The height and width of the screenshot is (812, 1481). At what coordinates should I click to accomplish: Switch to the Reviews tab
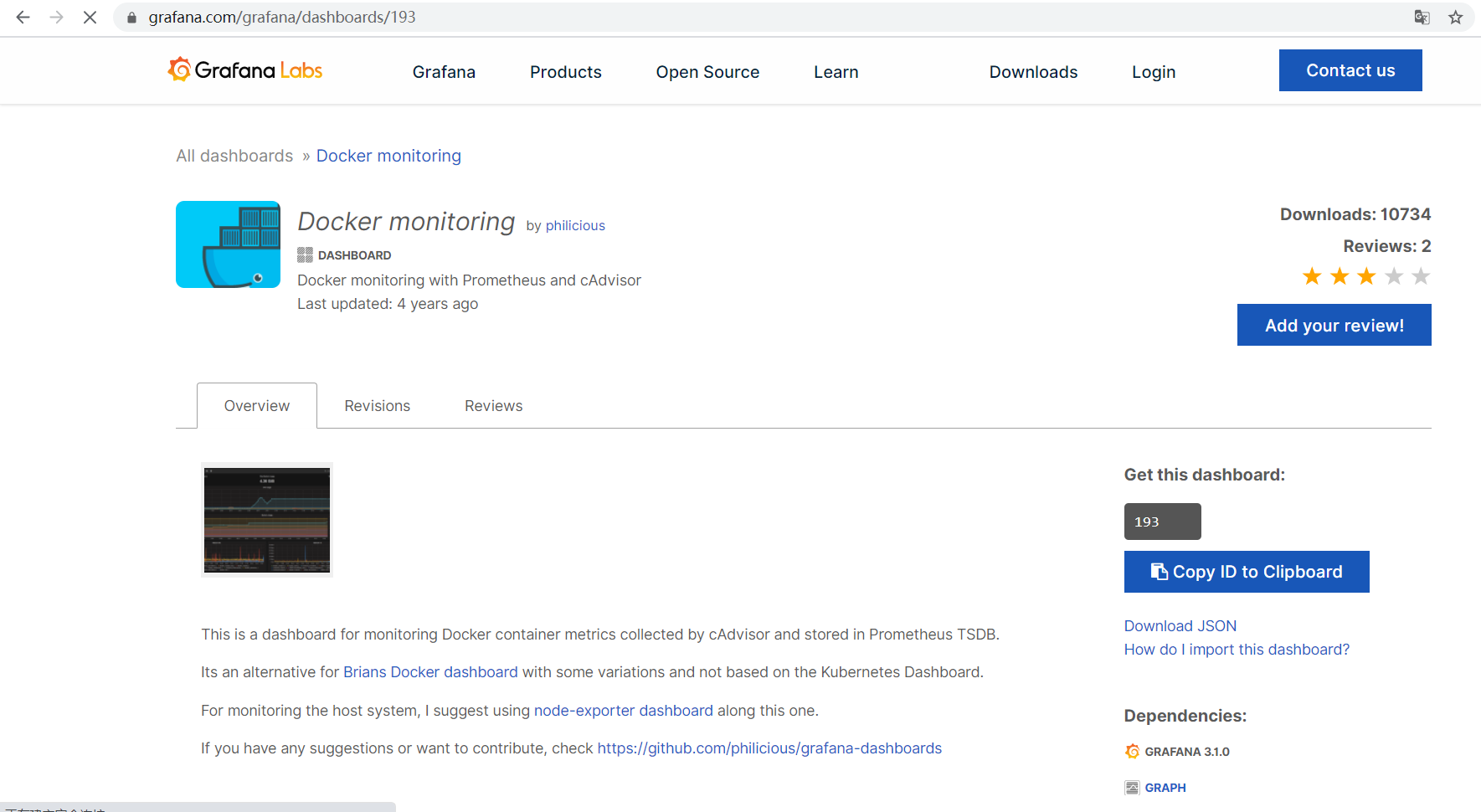(493, 405)
